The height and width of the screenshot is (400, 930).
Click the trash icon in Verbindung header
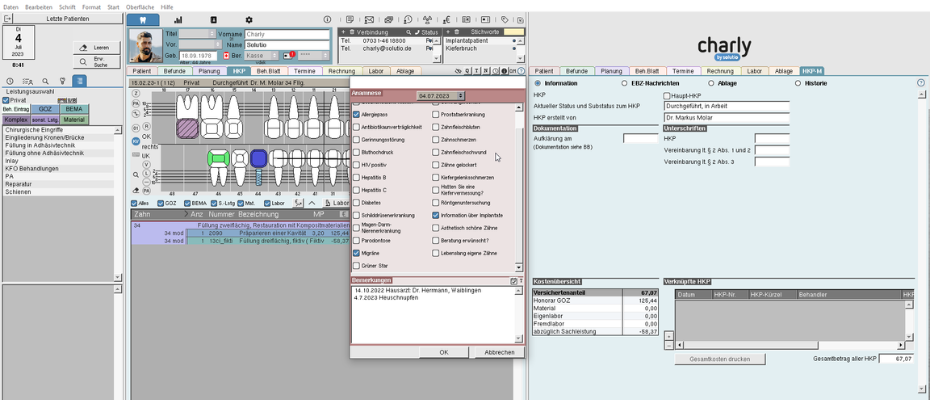point(352,31)
